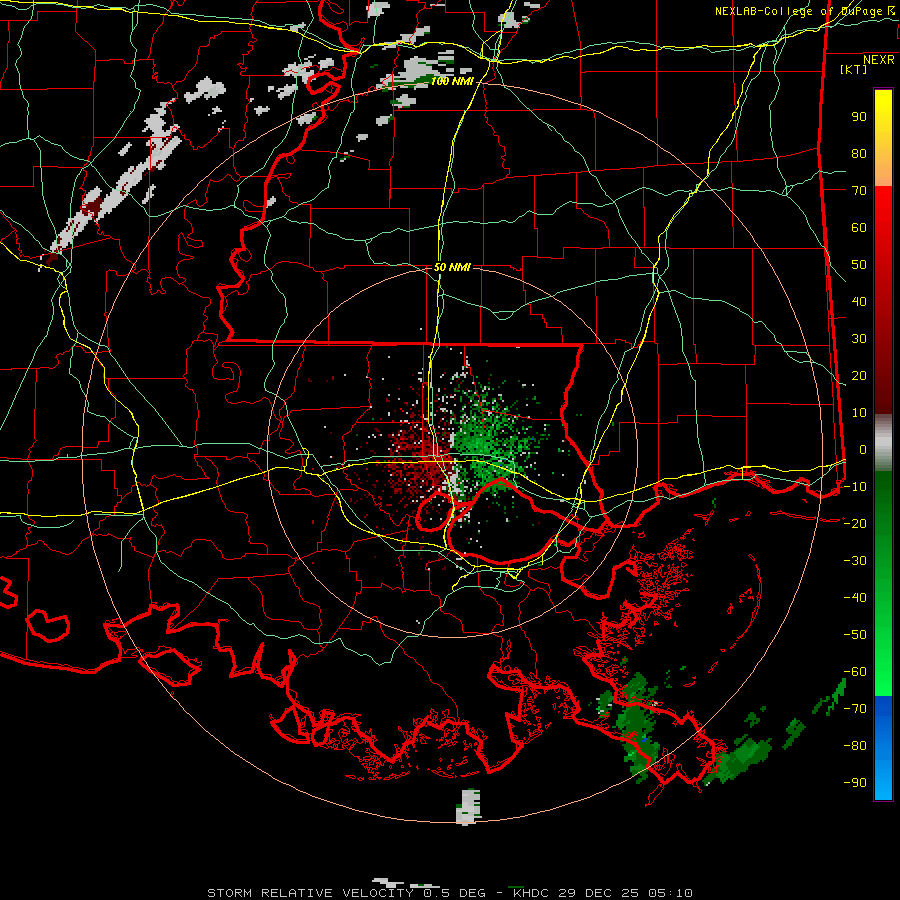Click the positive 20 knot scale value
Screen dimensions: 900x900
click(859, 376)
